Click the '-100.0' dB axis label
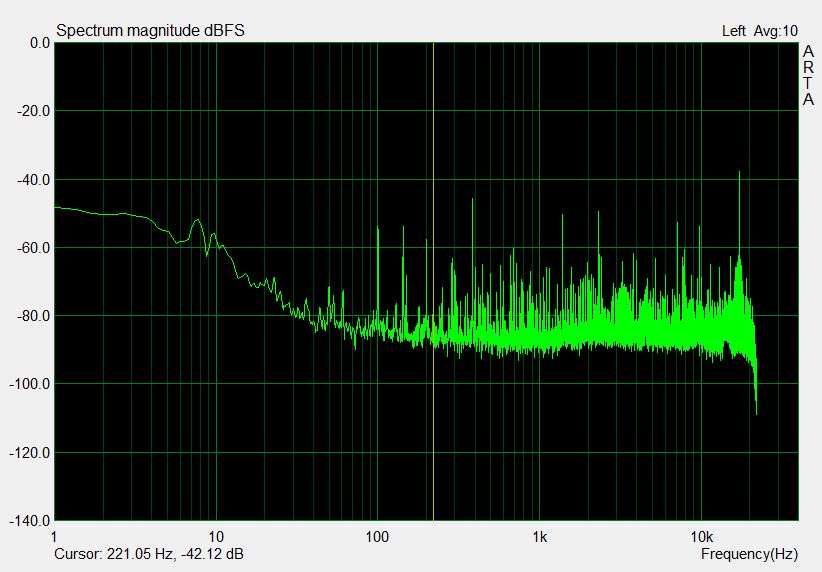This screenshot has width=822, height=572. point(30,384)
